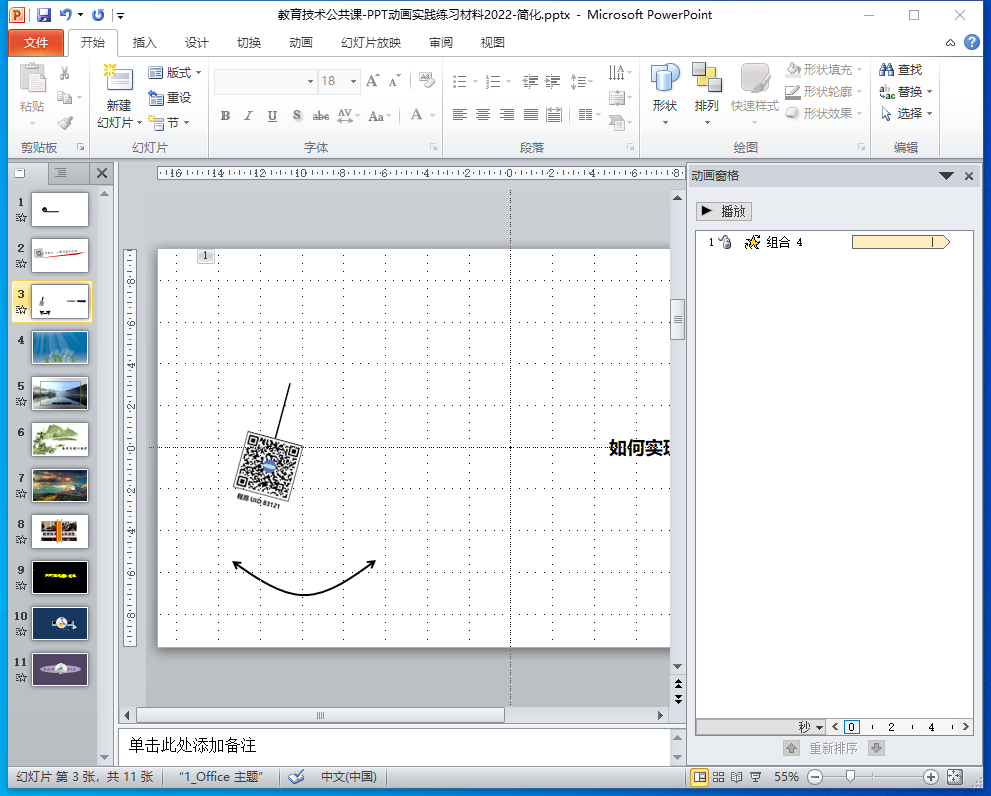Click the yellow animation timeline bar
This screenshot has height=796, width=991.
click(x=901, y=242)
